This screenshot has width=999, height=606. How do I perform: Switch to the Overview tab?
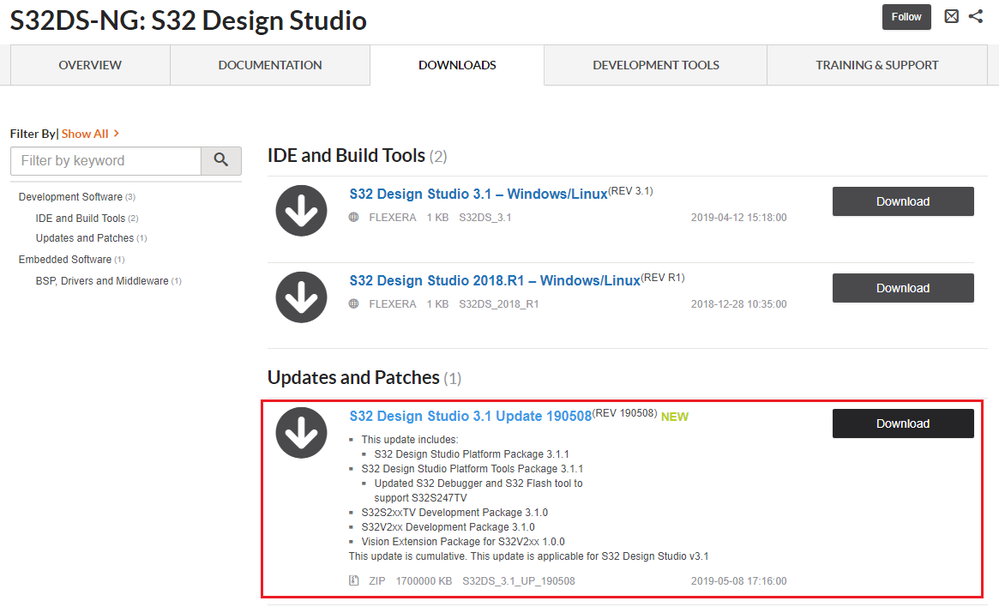pos(90,65)
